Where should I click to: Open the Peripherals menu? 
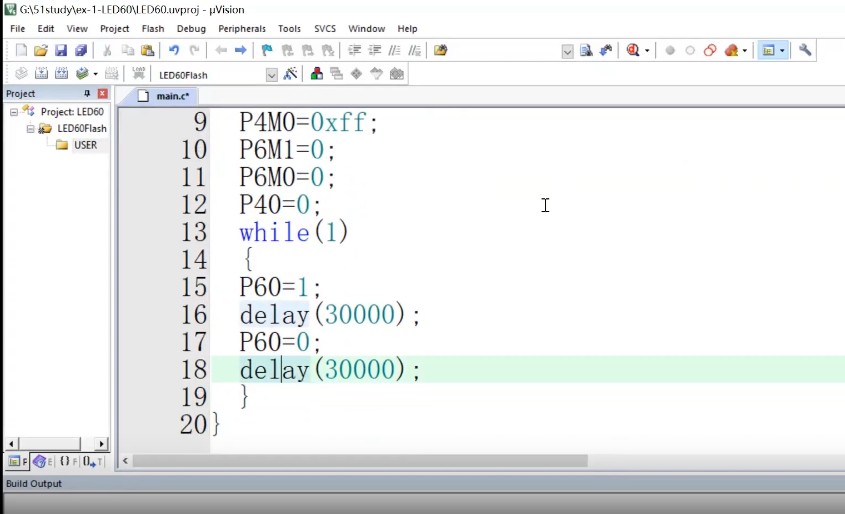click(242, 29)
